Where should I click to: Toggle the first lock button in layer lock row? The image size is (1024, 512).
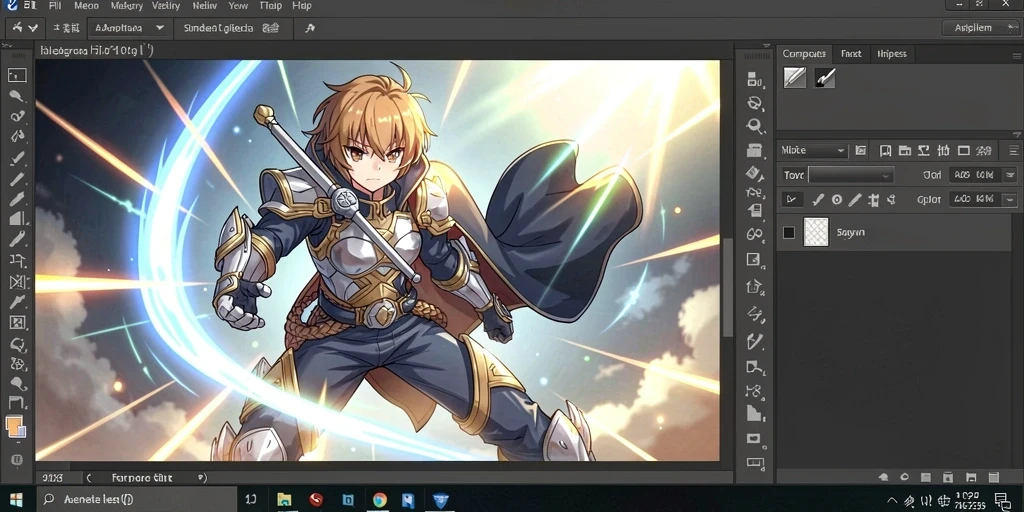point(793,200)
